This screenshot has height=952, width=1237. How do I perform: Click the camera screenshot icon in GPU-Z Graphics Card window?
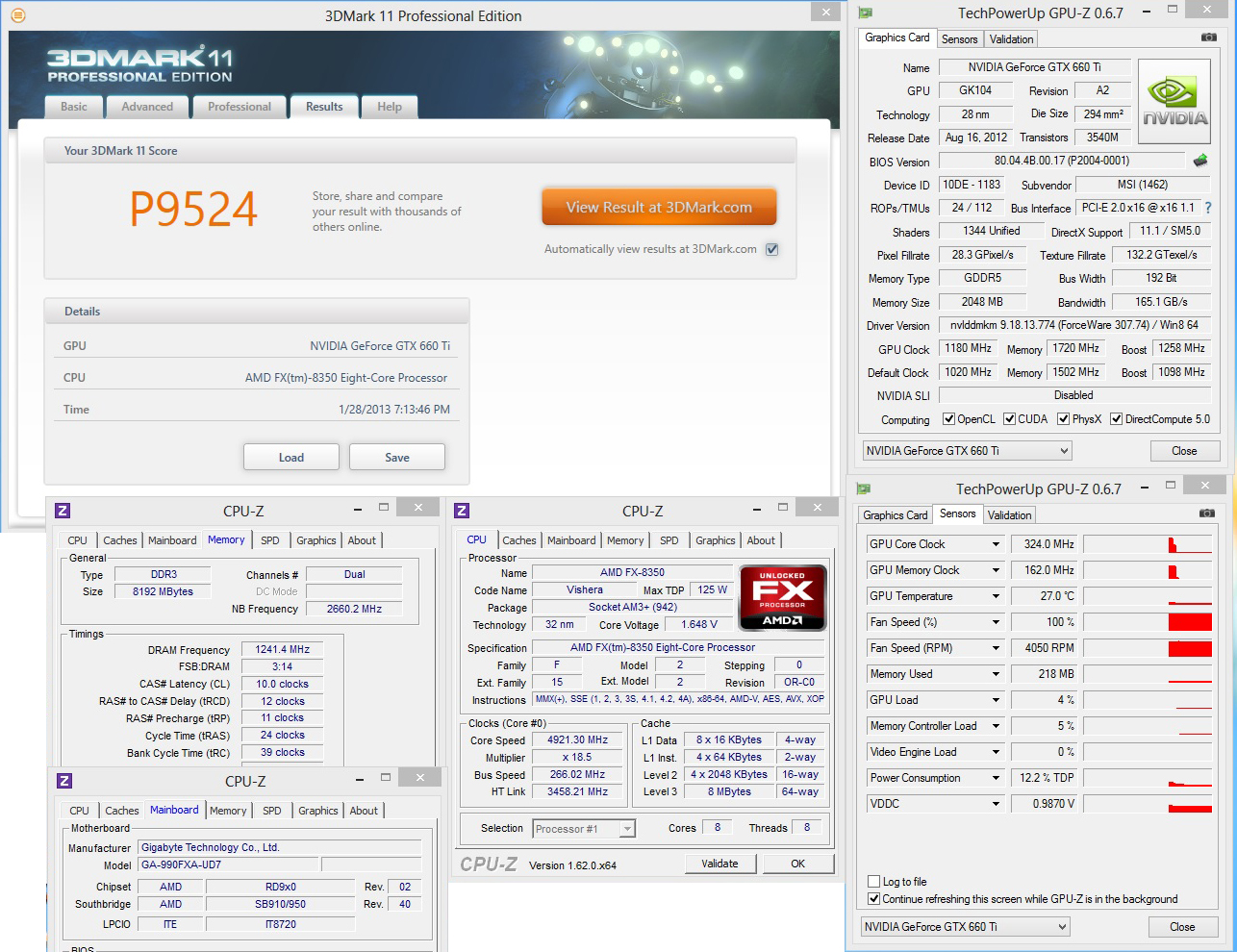pos(1208,38)
